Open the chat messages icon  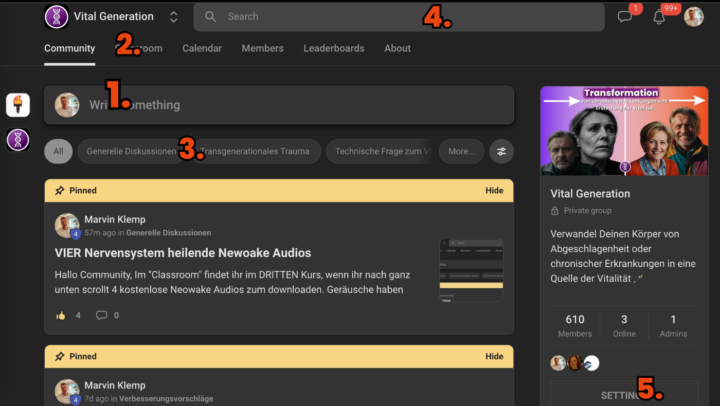625,17
